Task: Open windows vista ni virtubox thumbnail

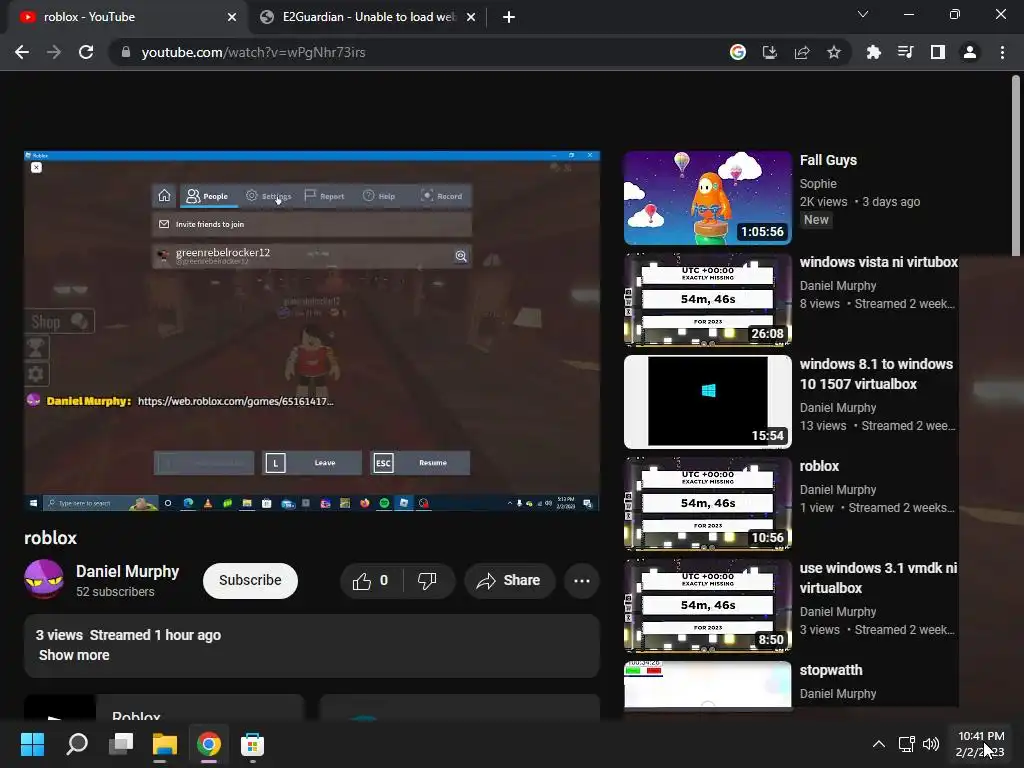Action: (x=708, y=300)
